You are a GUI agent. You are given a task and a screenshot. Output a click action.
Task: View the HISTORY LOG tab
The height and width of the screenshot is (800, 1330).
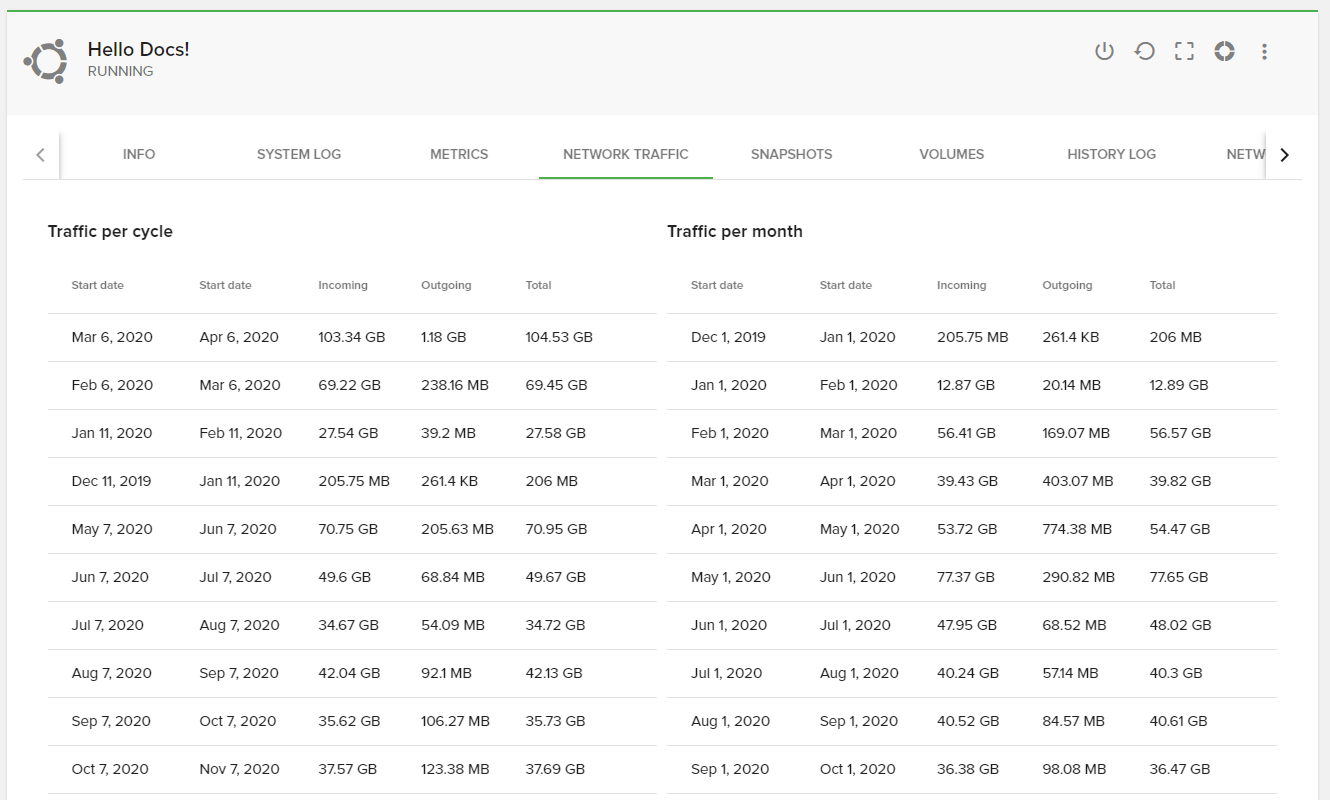1111,154
